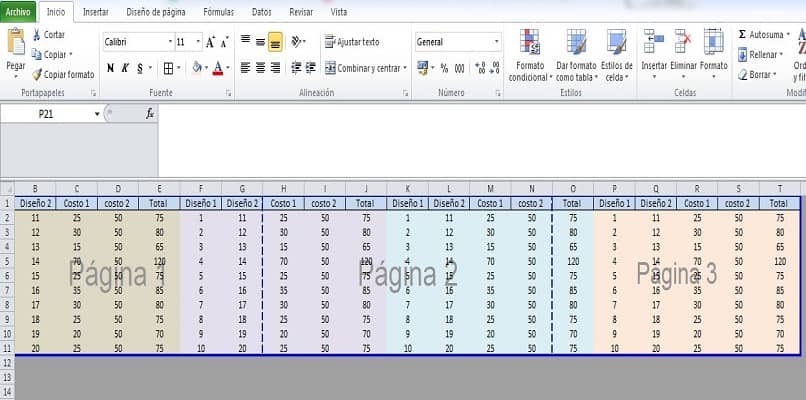This screenshot has width=806, height=400.
Task: Click Autosuma sigma button
Action: [764, 35]
